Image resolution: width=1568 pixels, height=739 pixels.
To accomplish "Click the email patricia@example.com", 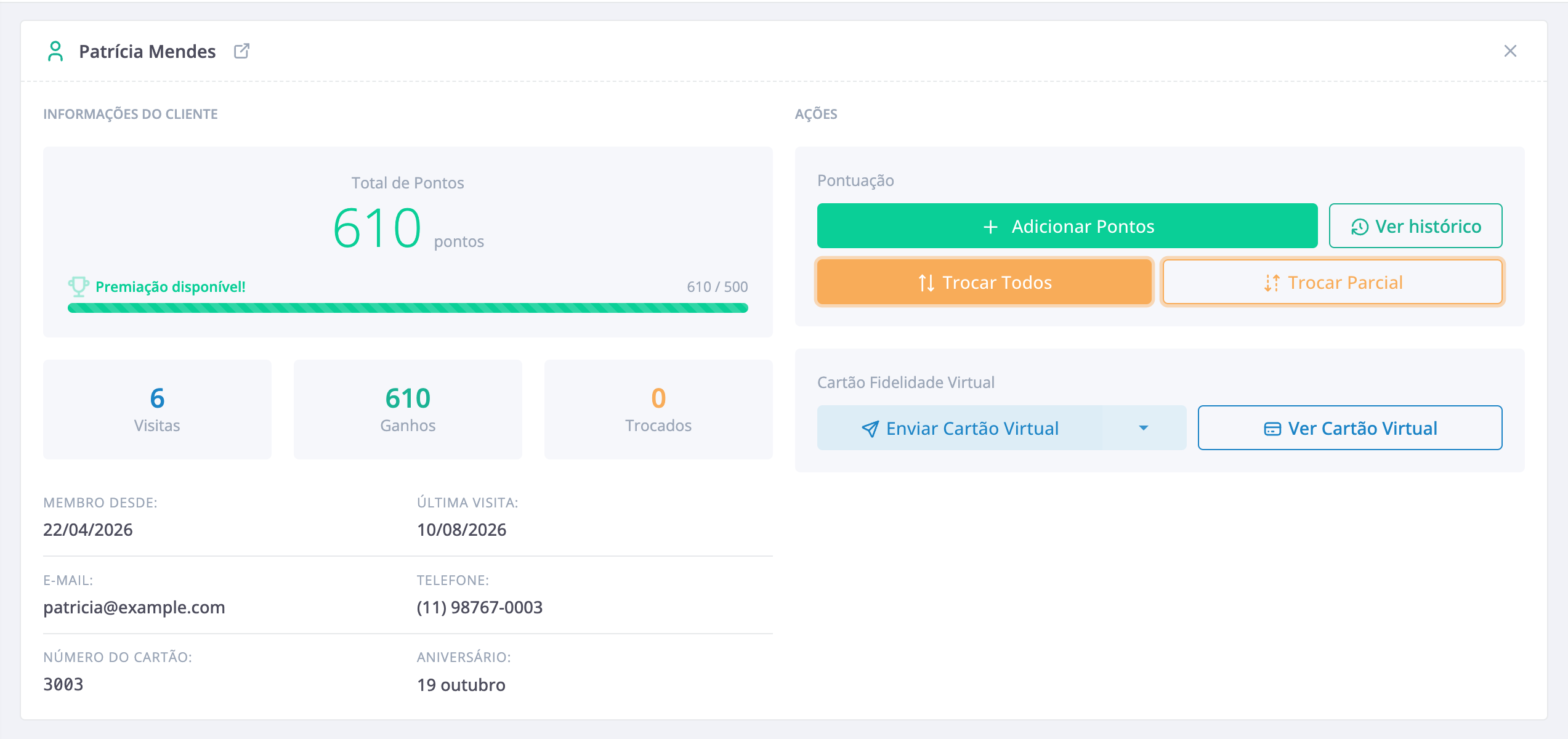I will coord(134,608).
